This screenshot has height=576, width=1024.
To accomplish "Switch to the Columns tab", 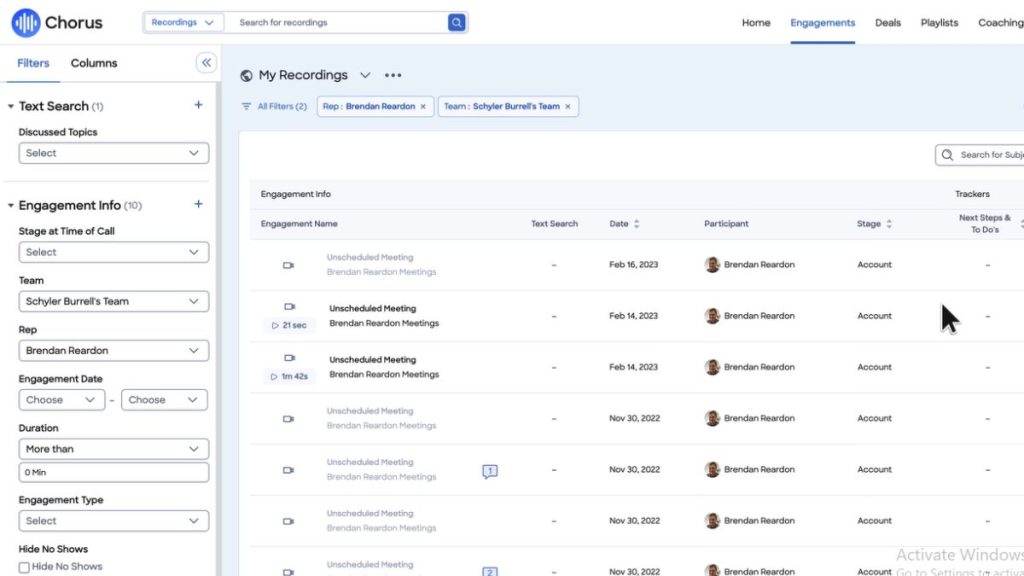I will click(93, 62).
